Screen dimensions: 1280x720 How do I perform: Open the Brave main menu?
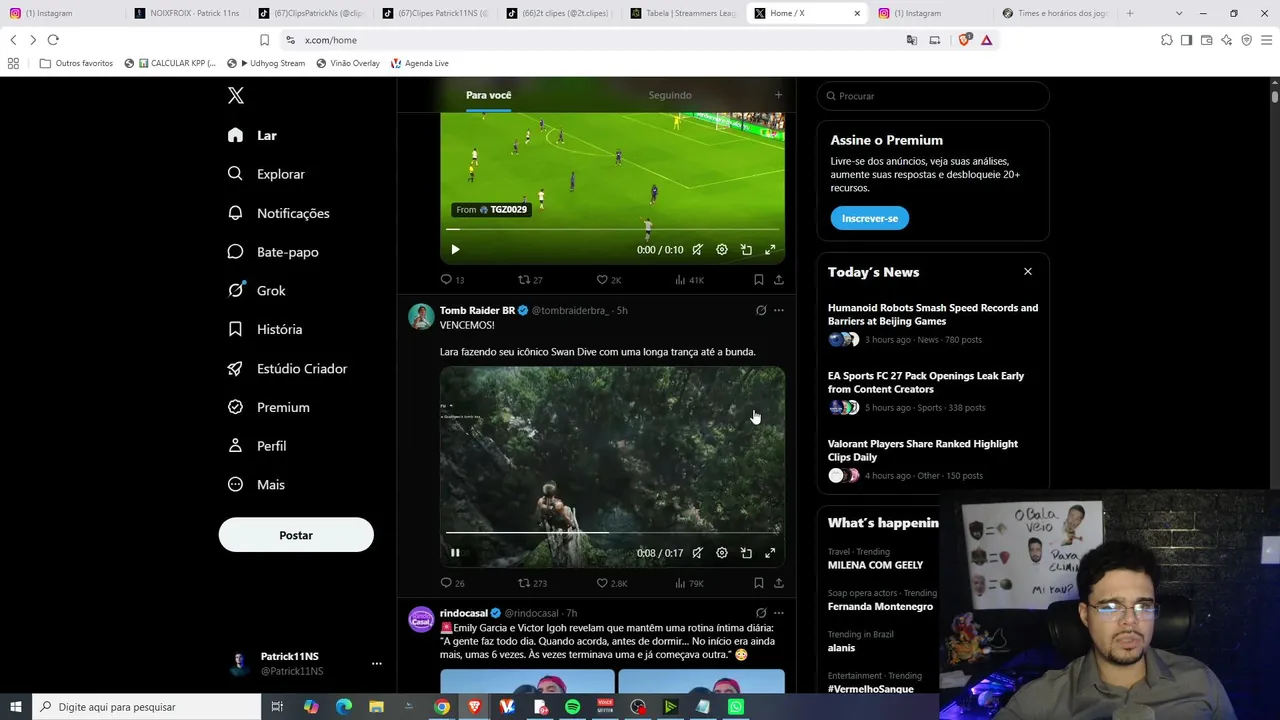click(1266, 40)
